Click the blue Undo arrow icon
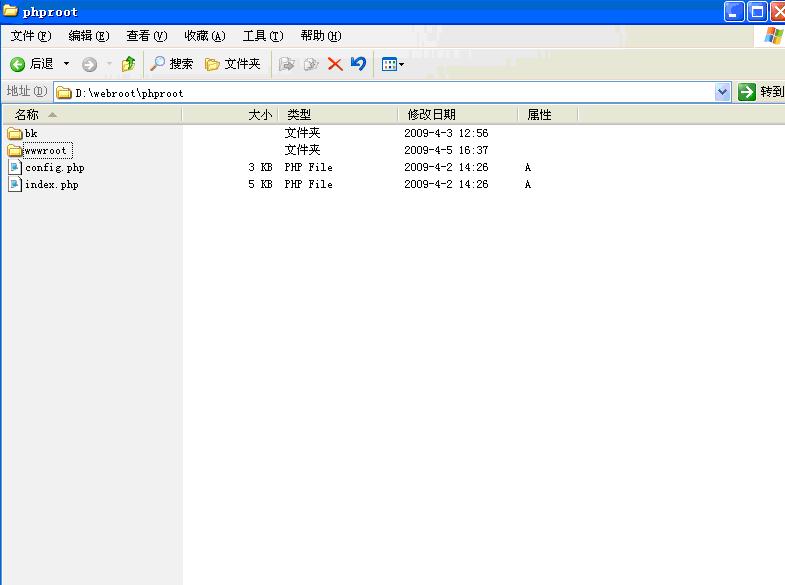The height and width of the screenshot is (585, 785). click(358, 64)
